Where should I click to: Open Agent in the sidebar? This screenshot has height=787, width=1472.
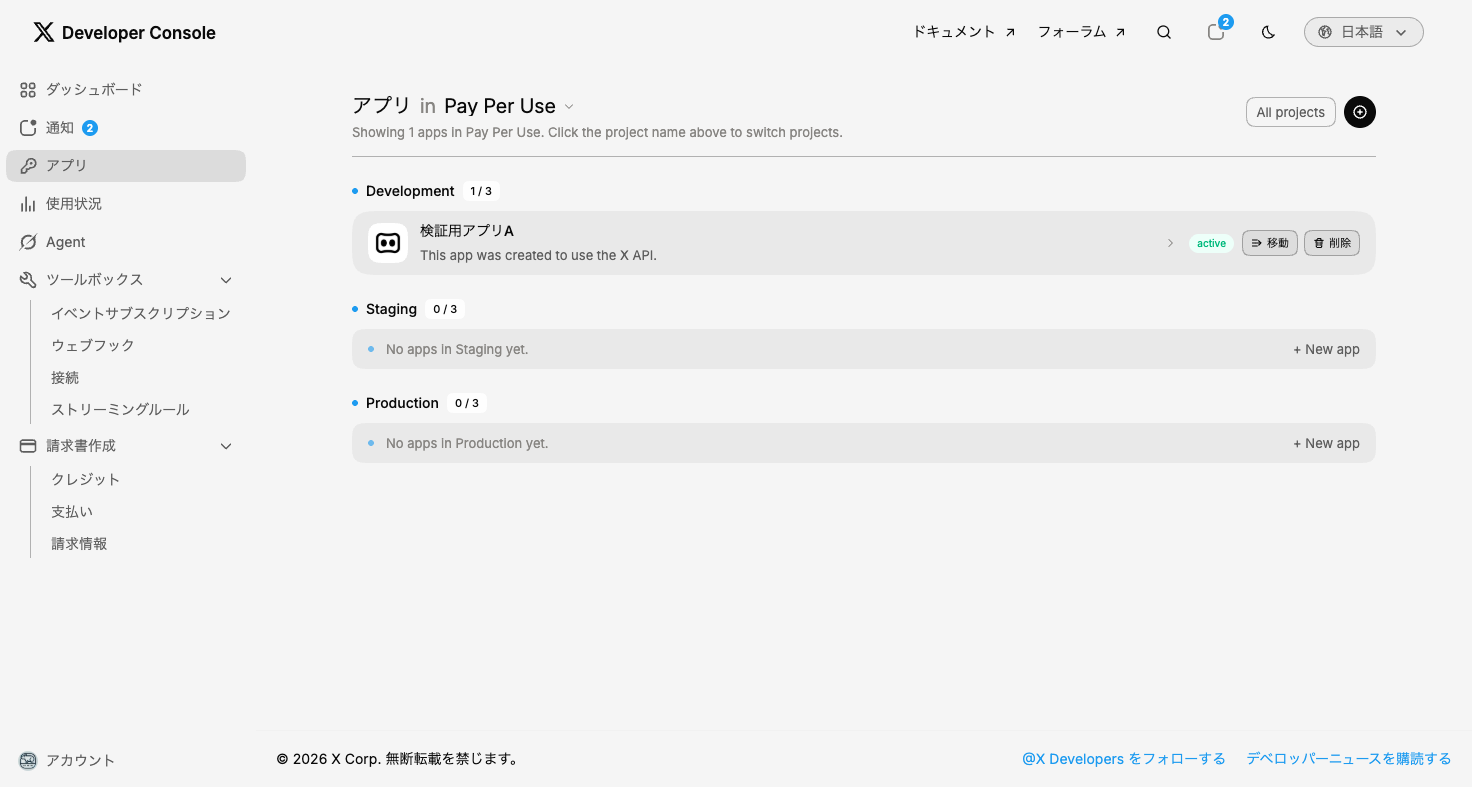pyautogui.click(x=126, y=242)
